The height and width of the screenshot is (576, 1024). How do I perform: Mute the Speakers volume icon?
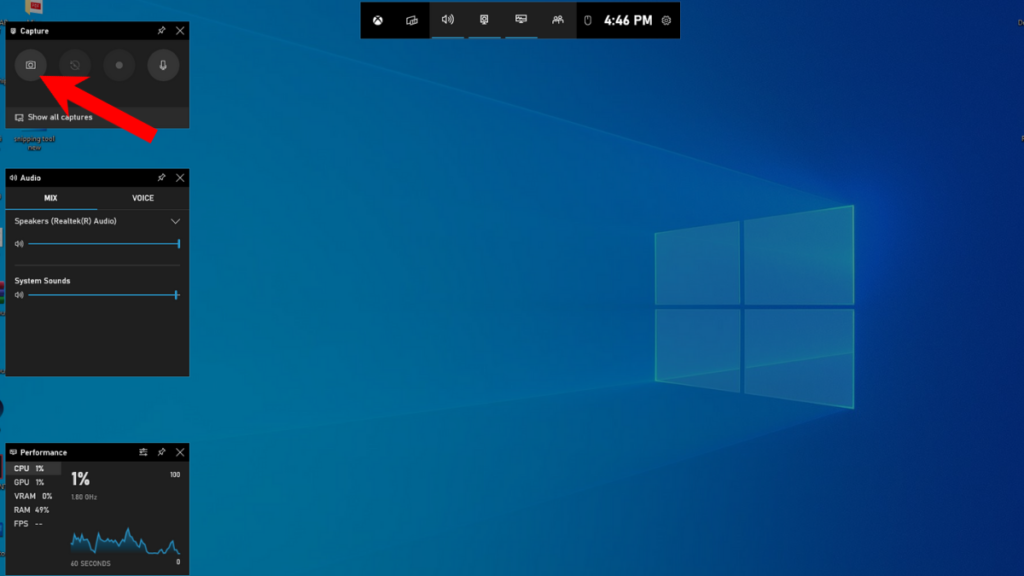tap(20, 244)
